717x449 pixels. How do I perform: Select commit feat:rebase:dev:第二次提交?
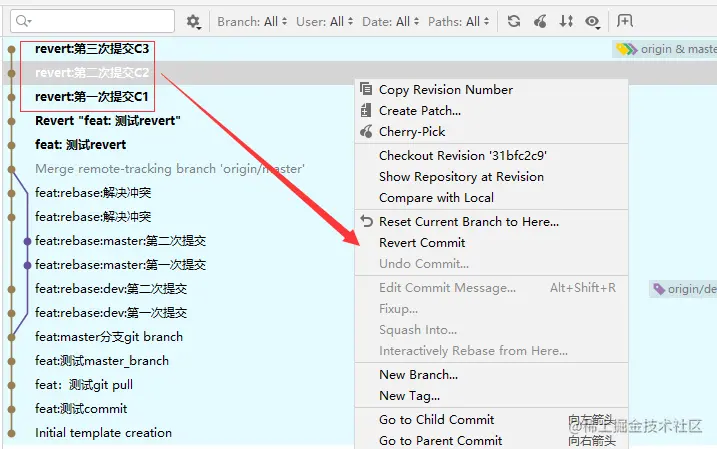point(111,289)
